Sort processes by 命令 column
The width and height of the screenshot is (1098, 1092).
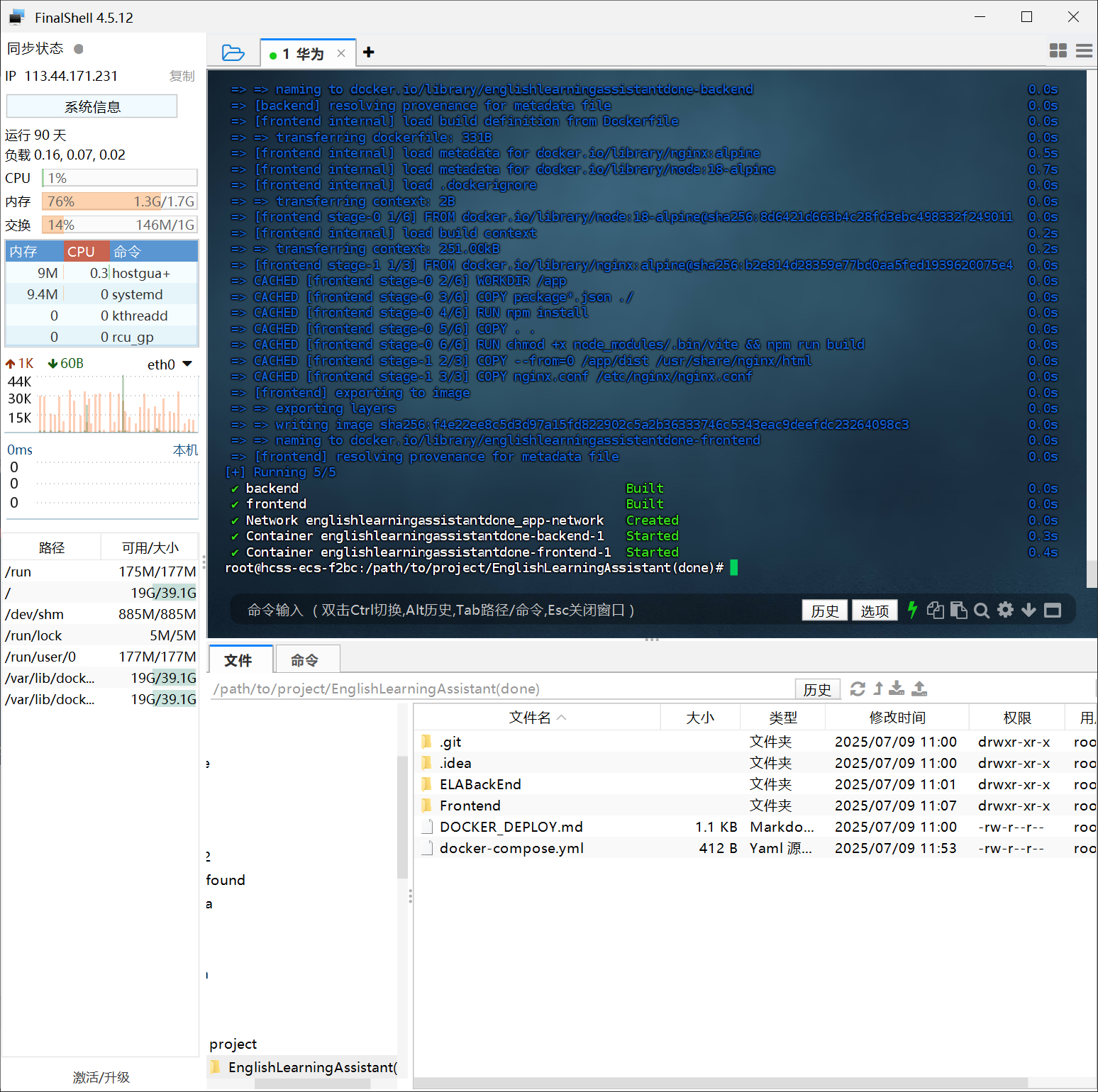coord(154,252)
